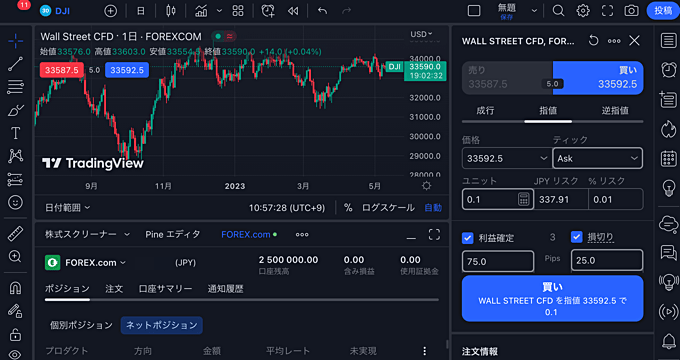
Task: Open the emoji icons tool
Action: pos(15,203)
